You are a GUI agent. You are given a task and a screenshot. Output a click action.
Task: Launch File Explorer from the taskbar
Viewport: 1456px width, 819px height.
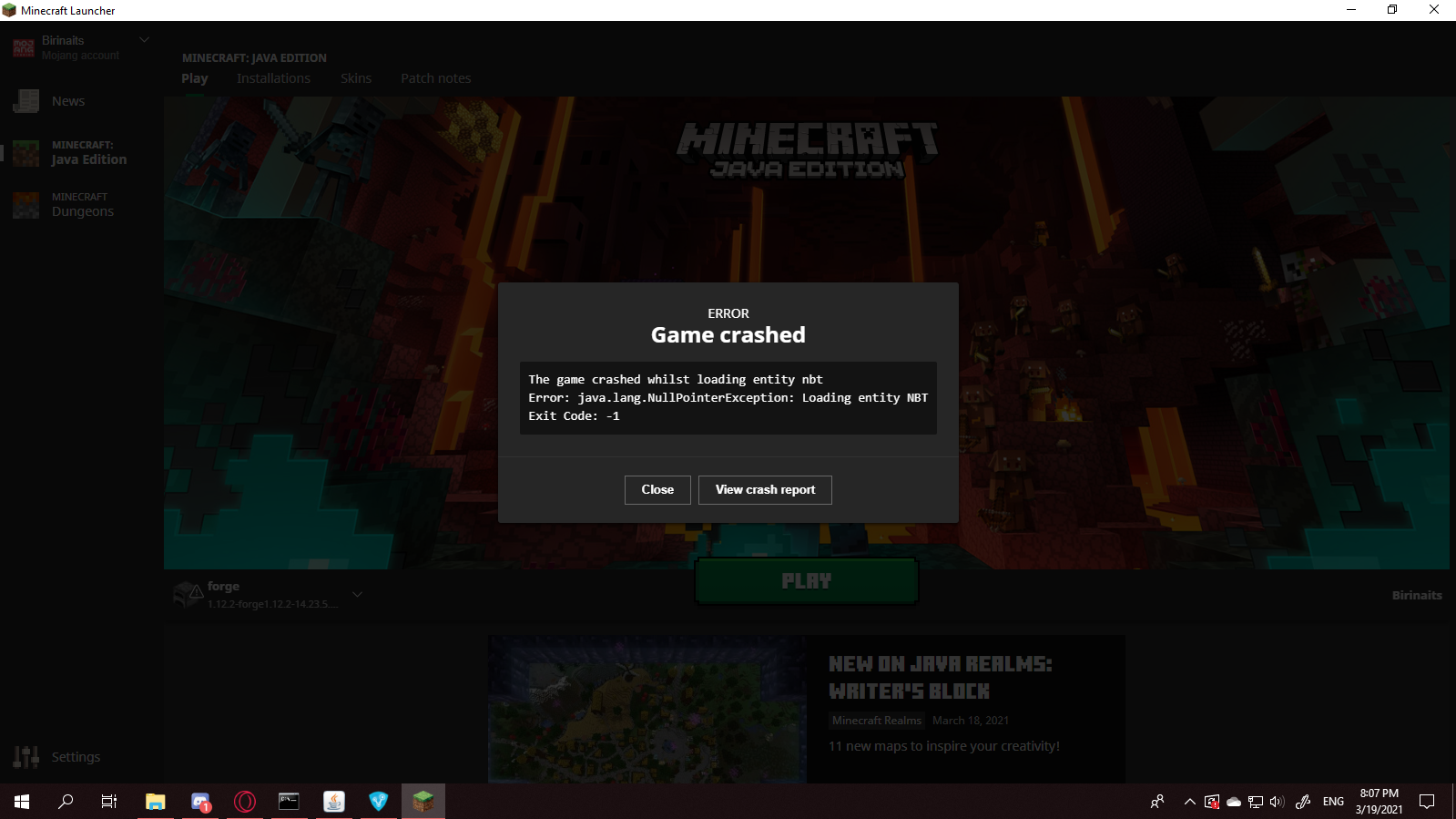(x=156, y=802)
